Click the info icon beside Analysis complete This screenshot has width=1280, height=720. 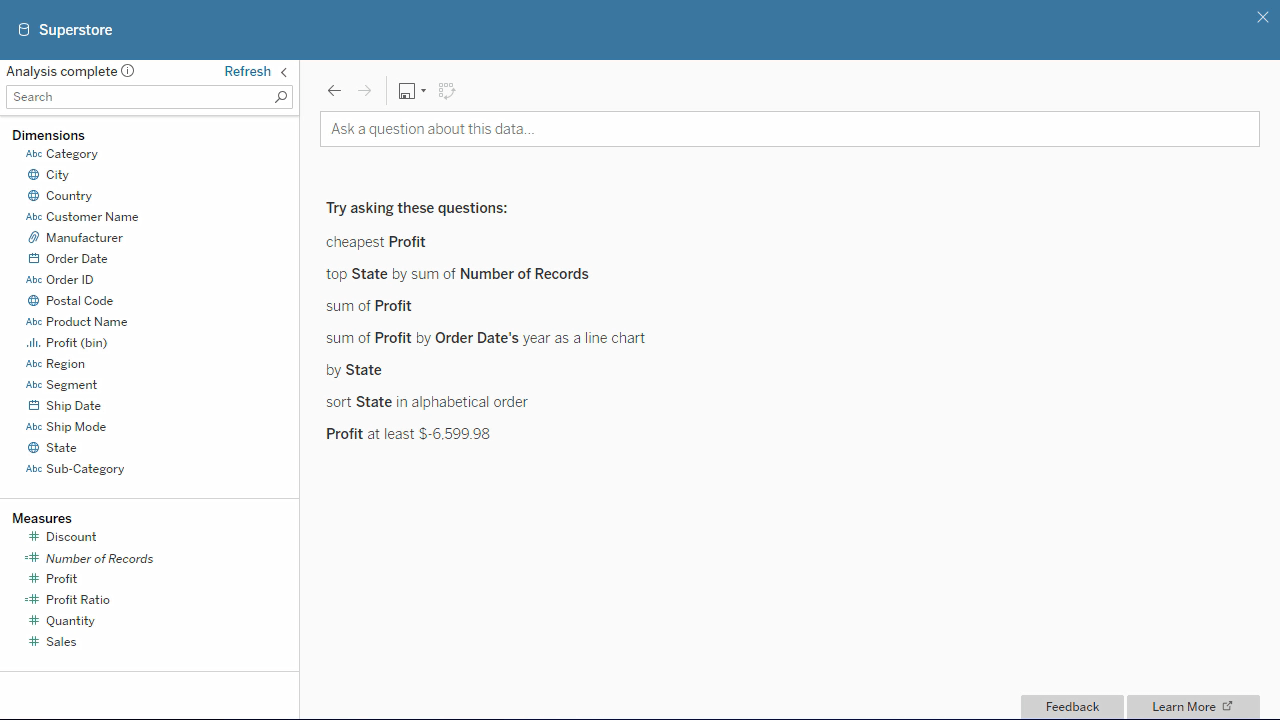(127, 71)
